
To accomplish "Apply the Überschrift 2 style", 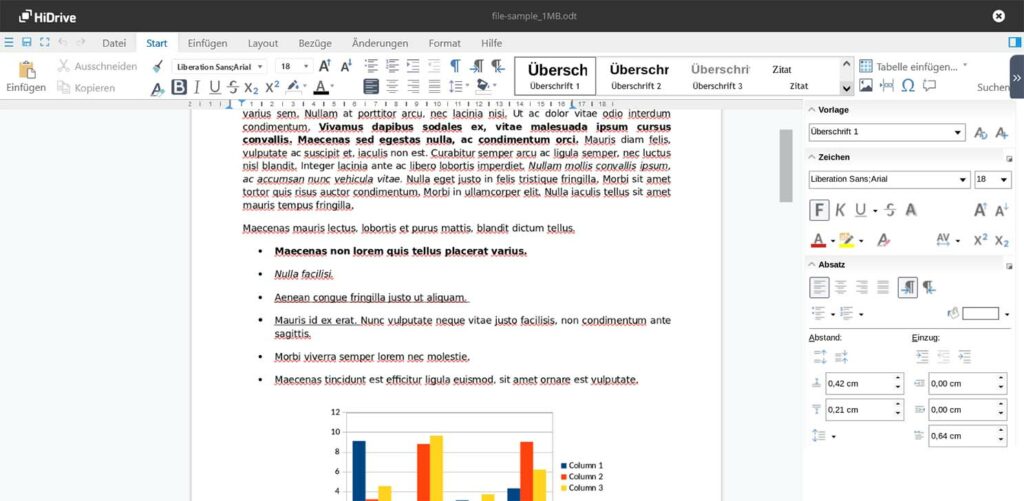I will [639, 76].
